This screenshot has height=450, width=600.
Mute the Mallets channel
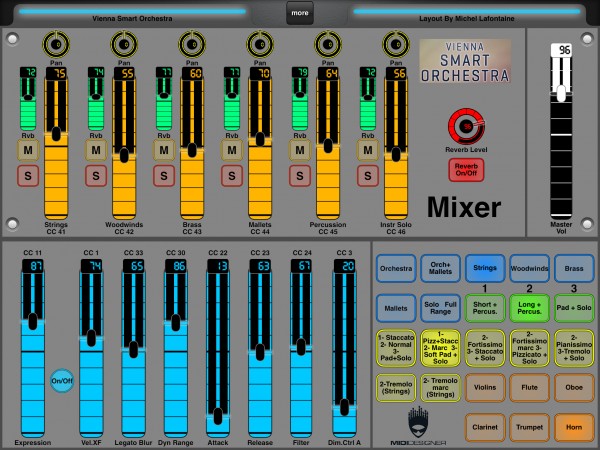tap(232, 150)
